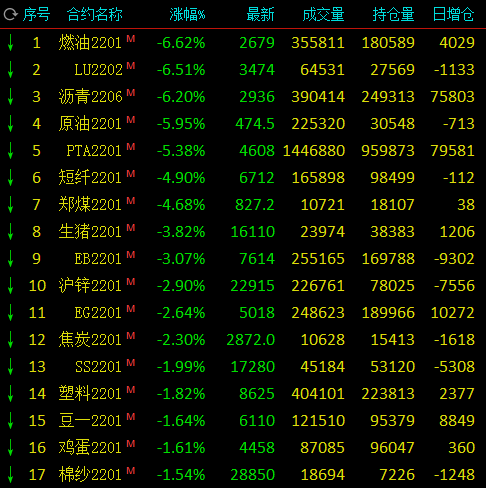Click the green down arrow on row 17
The image size is (486, 488).
click(x=10, y=474)
